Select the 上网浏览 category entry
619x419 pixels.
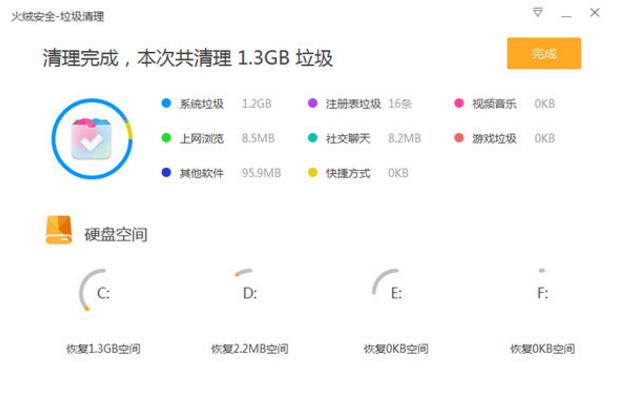[201, 139]
